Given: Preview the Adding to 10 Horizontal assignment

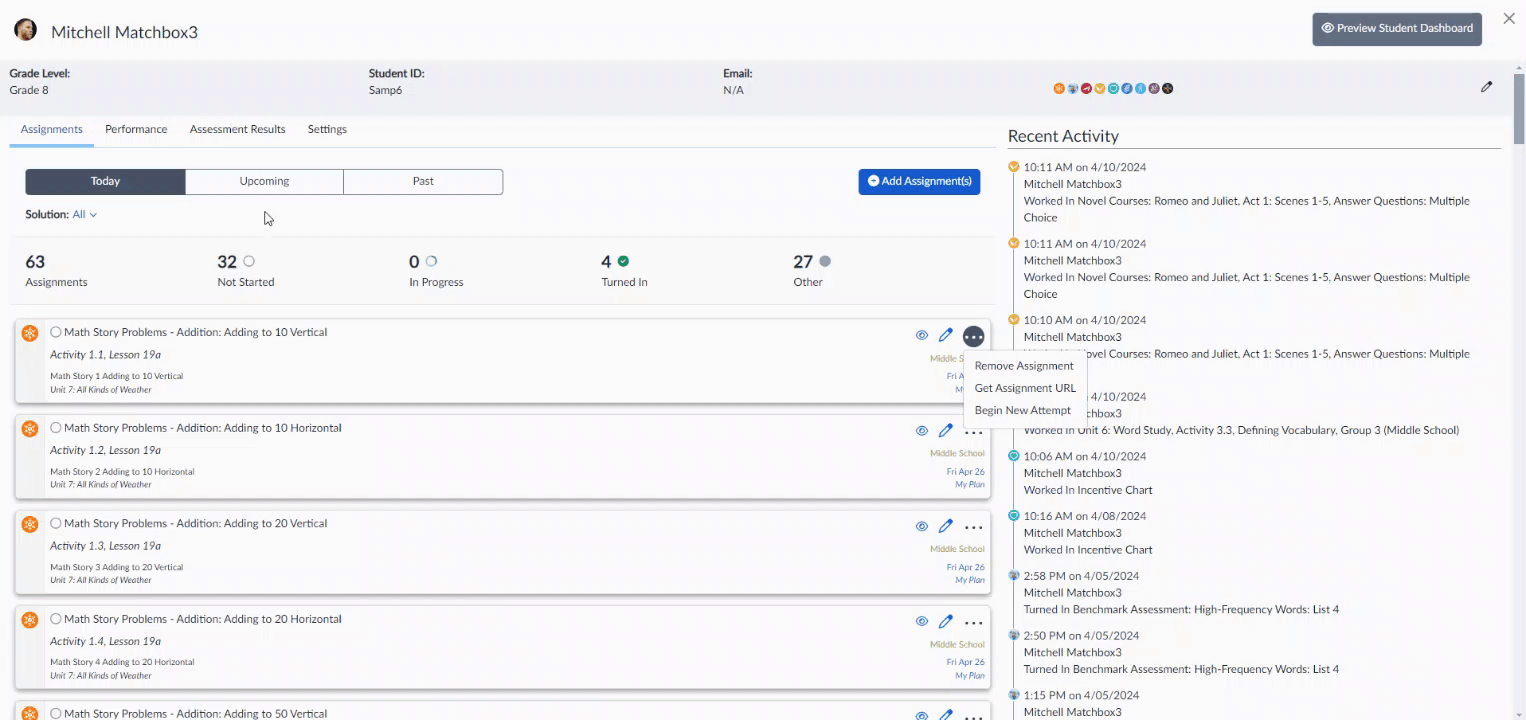Looking at the screenshot, I should click(x=922, y=431).
